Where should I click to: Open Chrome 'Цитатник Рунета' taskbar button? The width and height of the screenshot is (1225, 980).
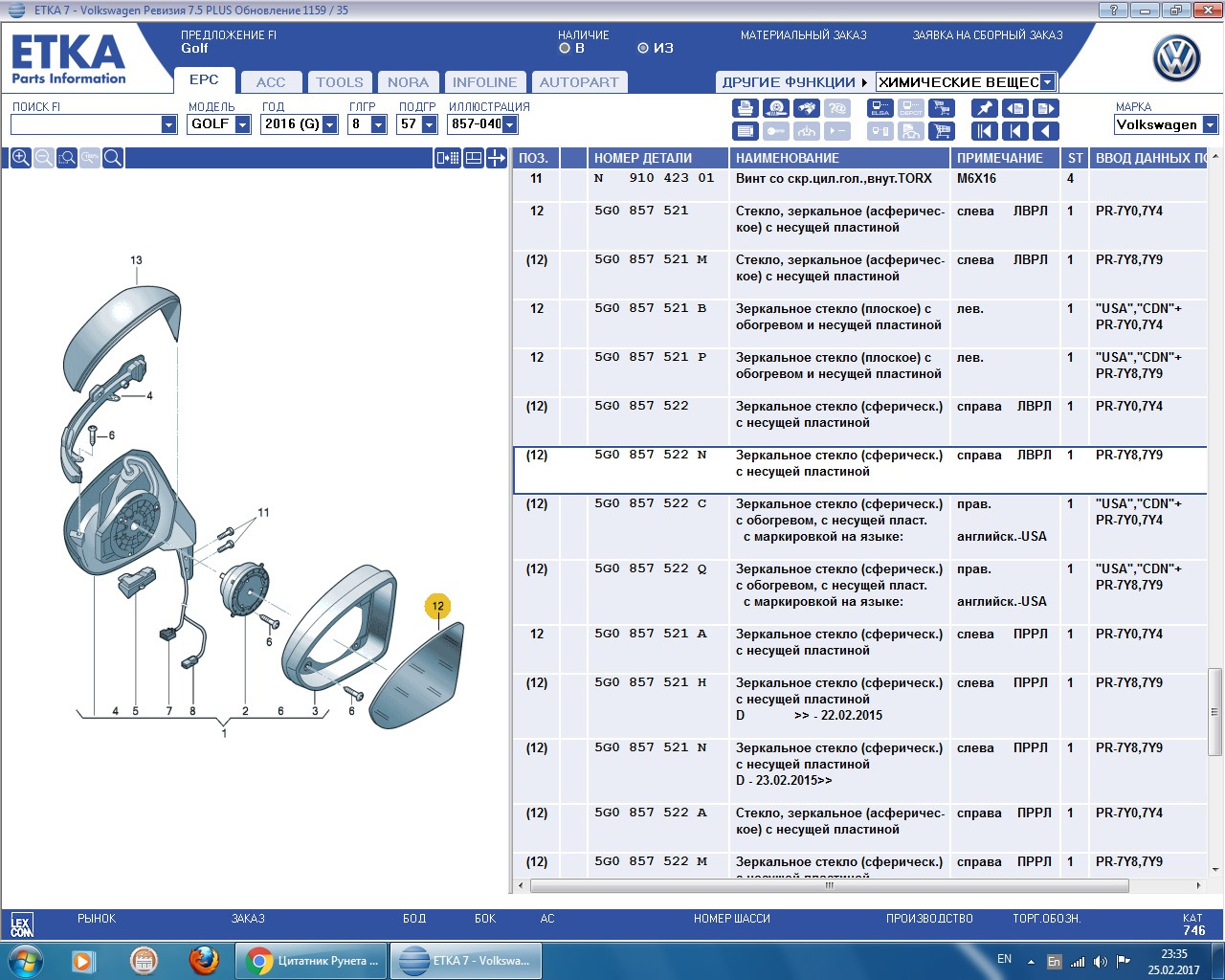tap(312, 960)
